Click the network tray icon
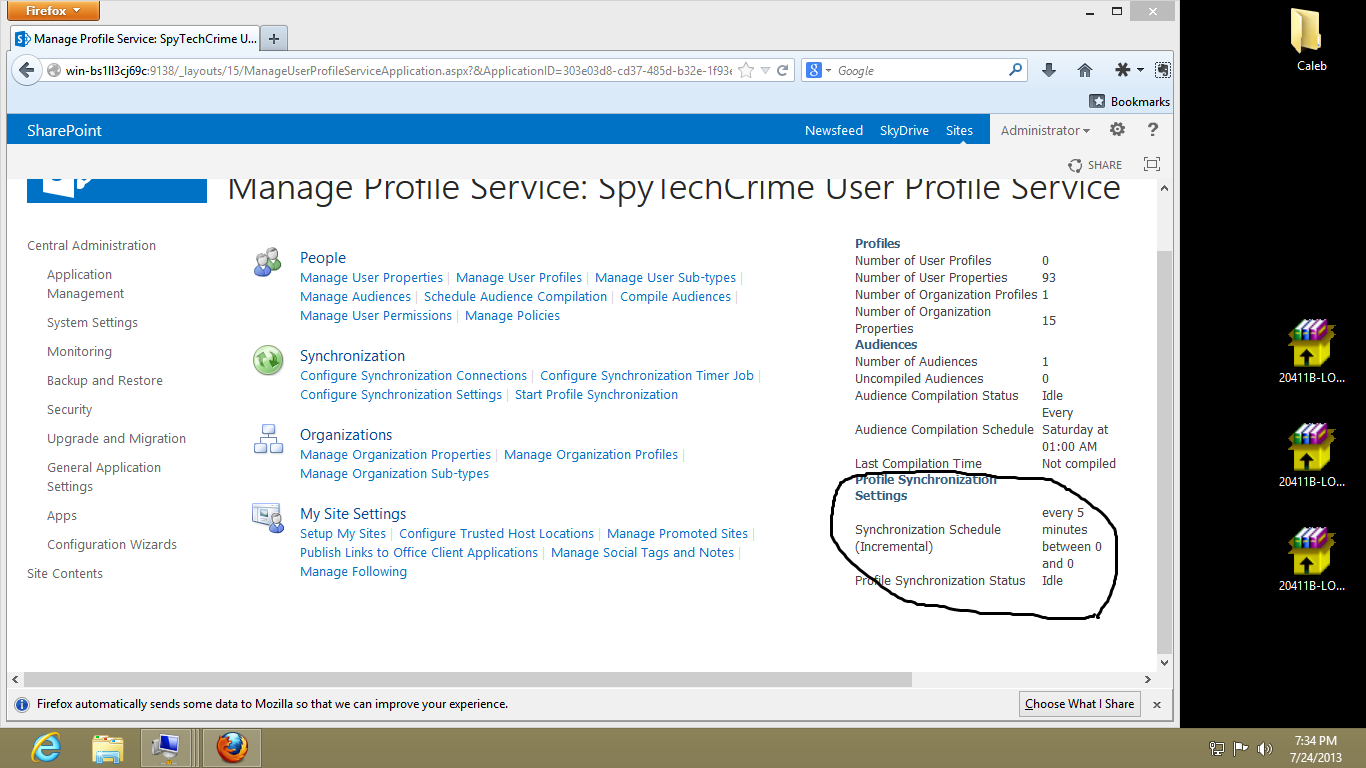Image resolution: width=1366 pixels, height=768 pixels. tap(1217, 748)
